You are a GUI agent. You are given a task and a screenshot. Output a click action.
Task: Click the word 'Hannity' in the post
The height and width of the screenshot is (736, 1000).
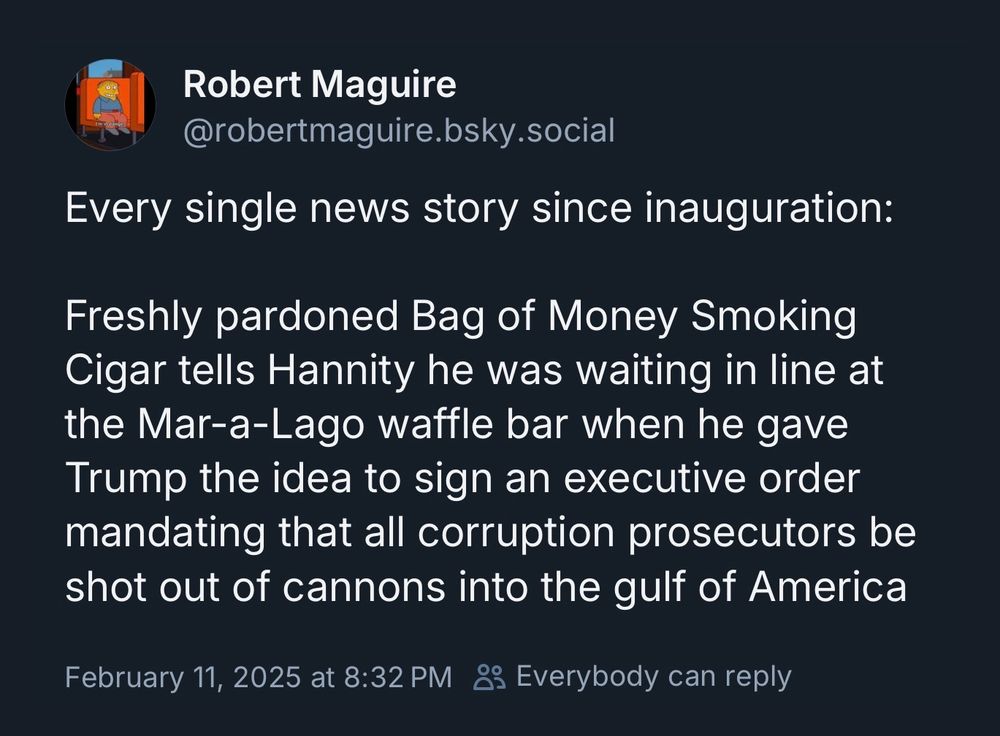pyautogui.click(x=341, y=370)
